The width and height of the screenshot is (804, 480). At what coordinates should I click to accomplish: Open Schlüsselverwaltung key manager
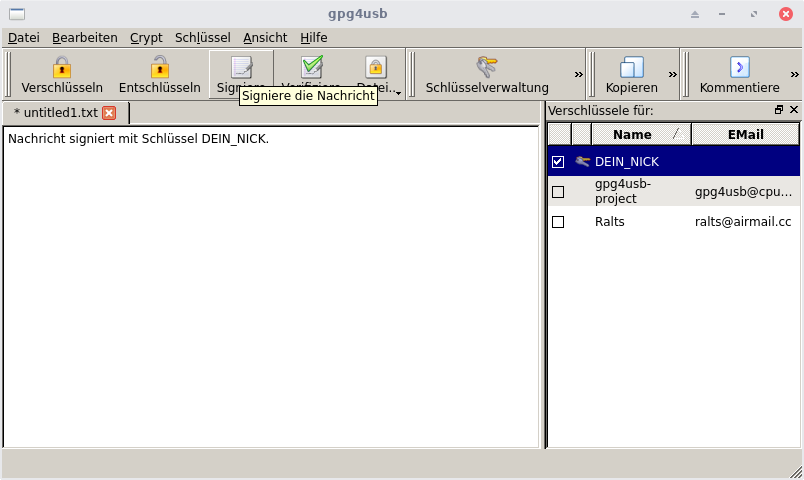[x=487, y=74]
